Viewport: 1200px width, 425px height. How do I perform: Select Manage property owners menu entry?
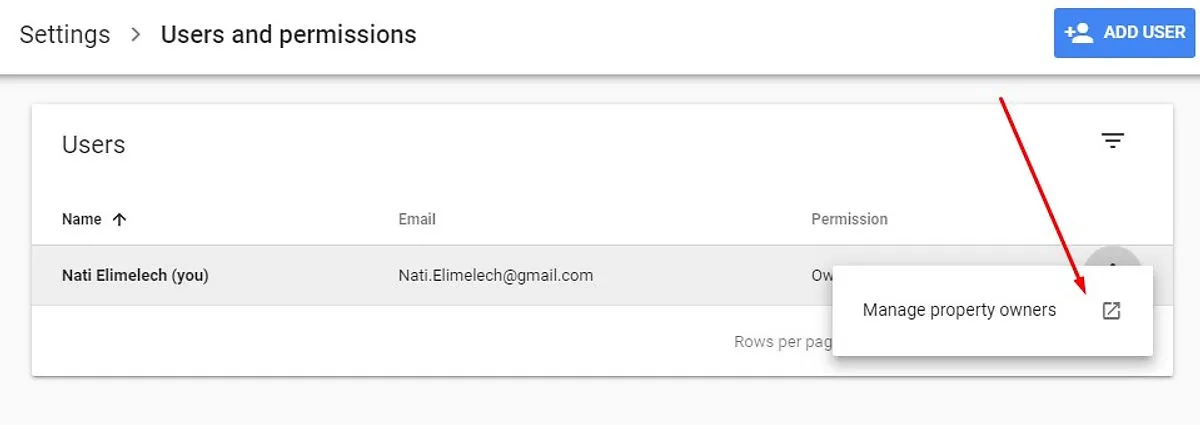959,310
